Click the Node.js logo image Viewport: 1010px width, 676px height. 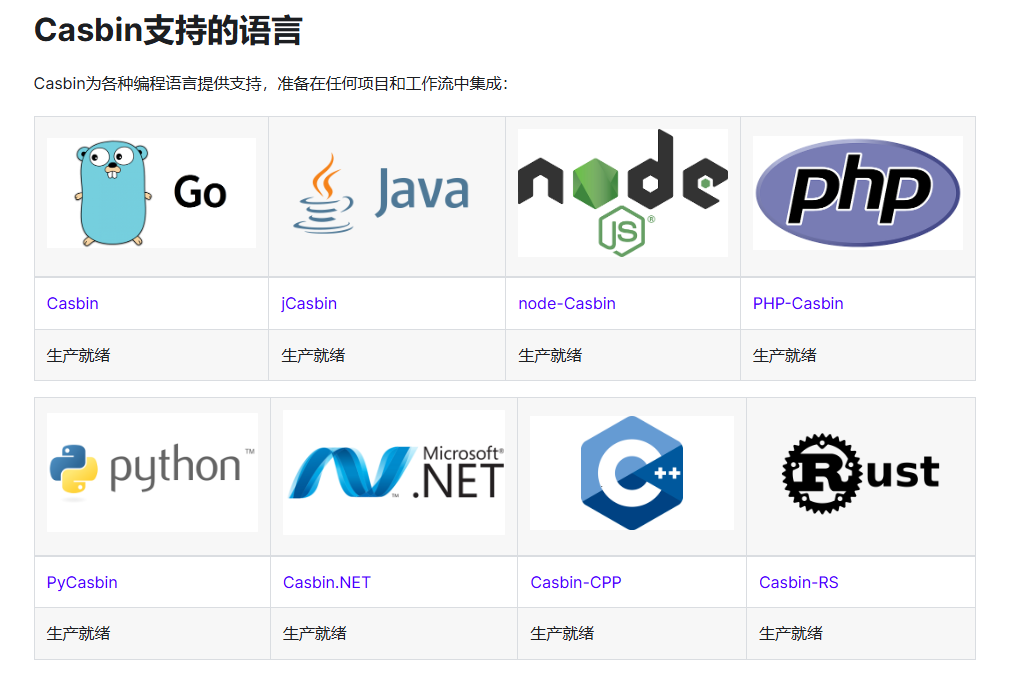pos(622,192)
